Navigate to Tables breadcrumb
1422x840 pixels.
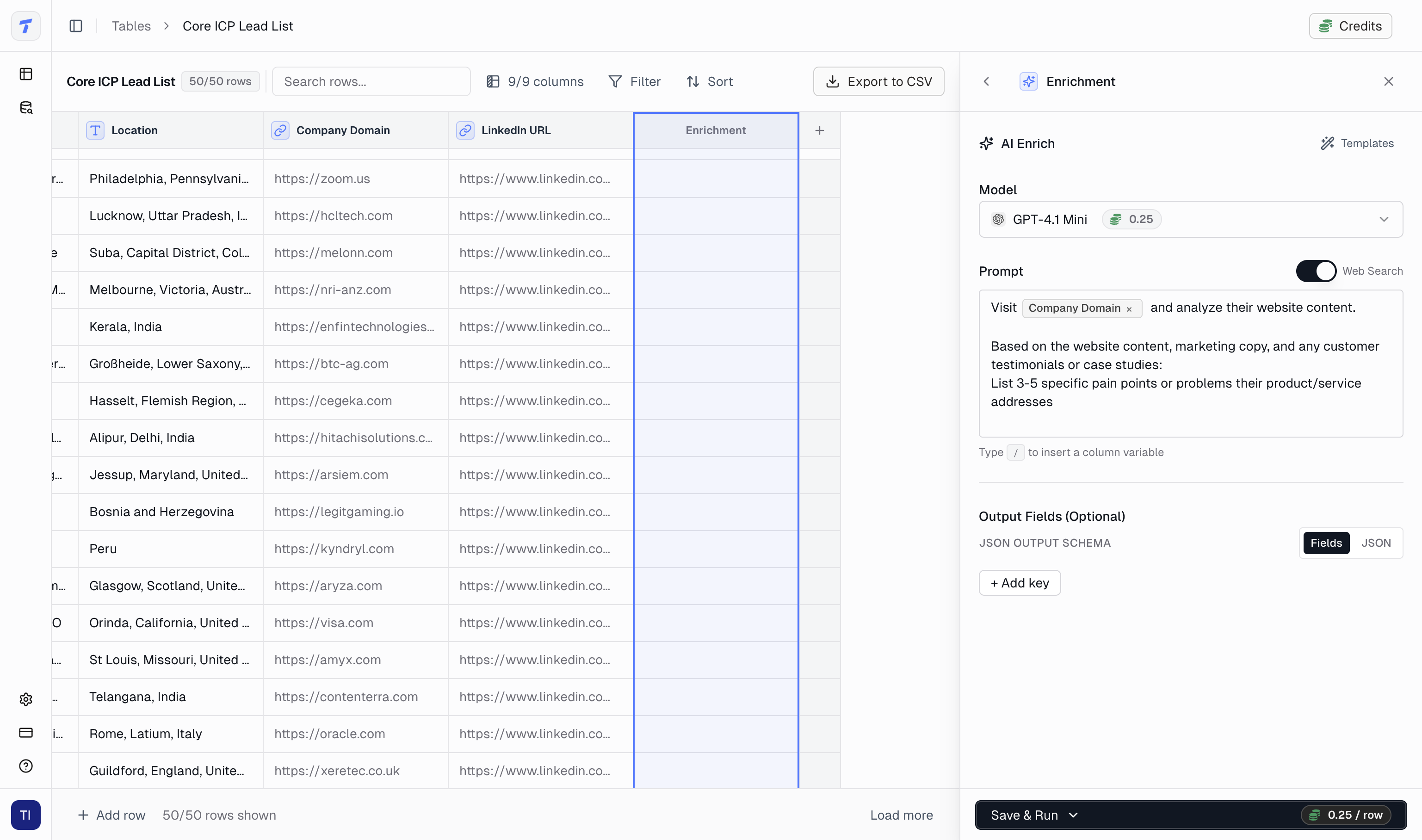pos(131,26)
